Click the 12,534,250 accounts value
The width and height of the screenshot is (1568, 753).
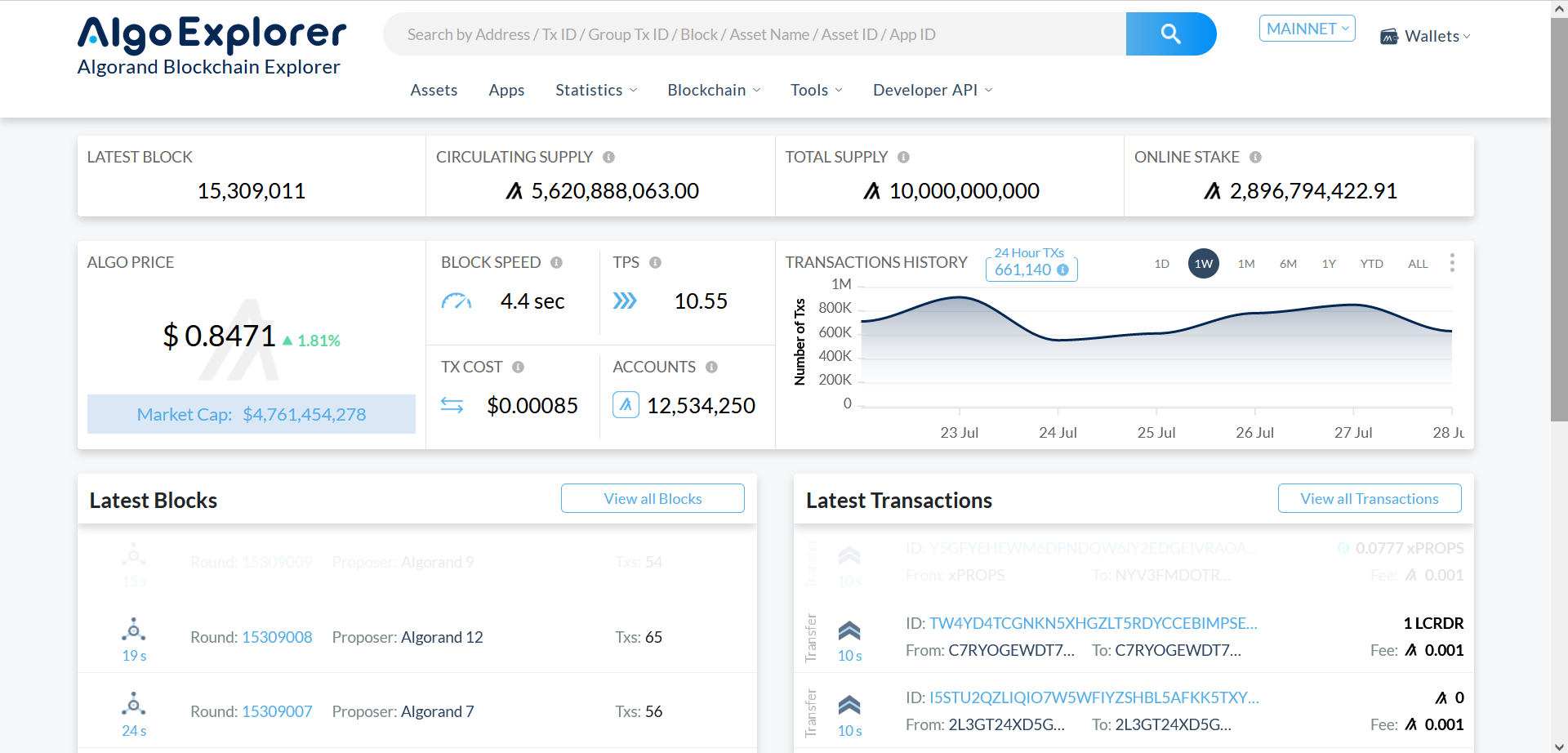click(701, 405)
